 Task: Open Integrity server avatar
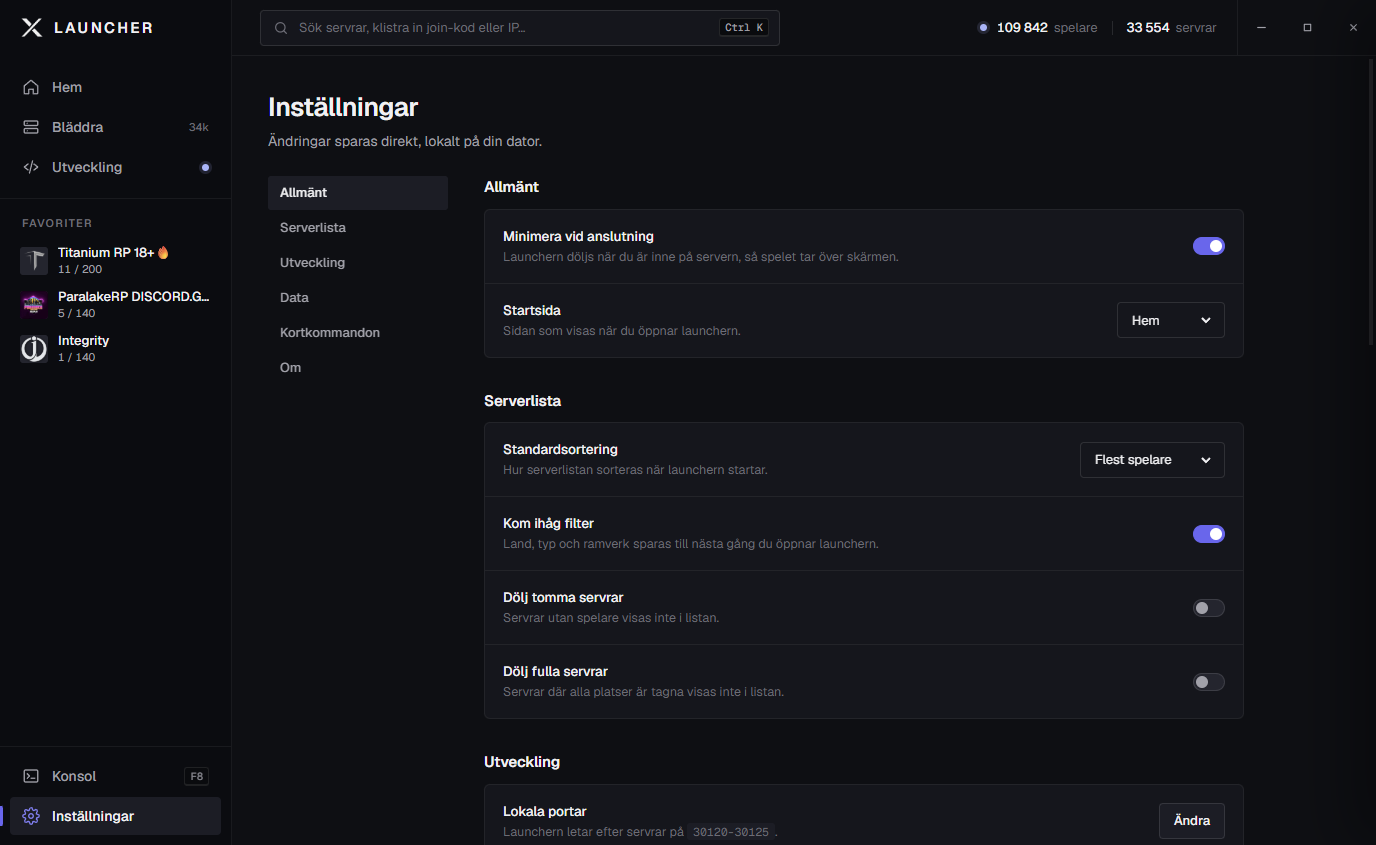click(x=34, y=349)
